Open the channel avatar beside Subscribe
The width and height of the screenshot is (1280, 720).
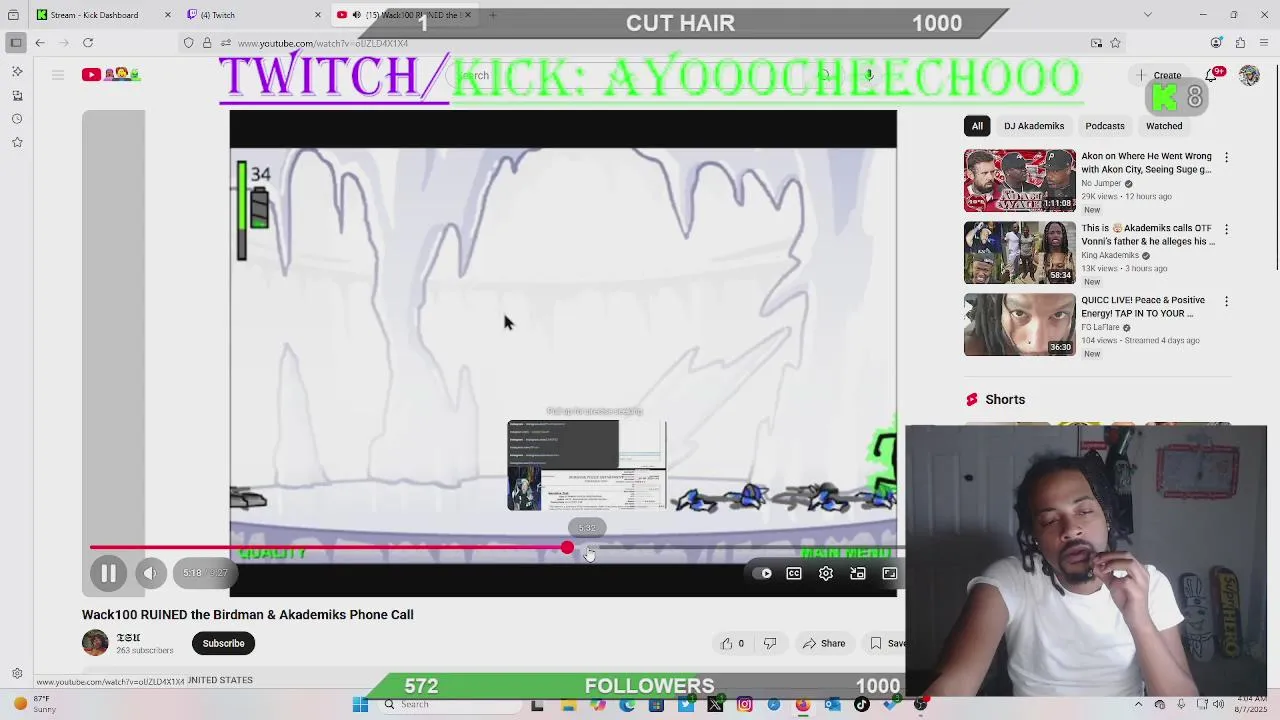point(95,643)
